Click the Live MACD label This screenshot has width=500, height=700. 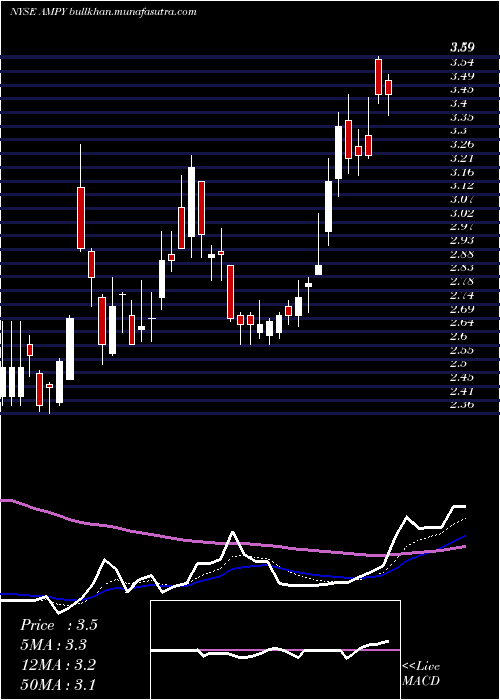tap(421, 674)
